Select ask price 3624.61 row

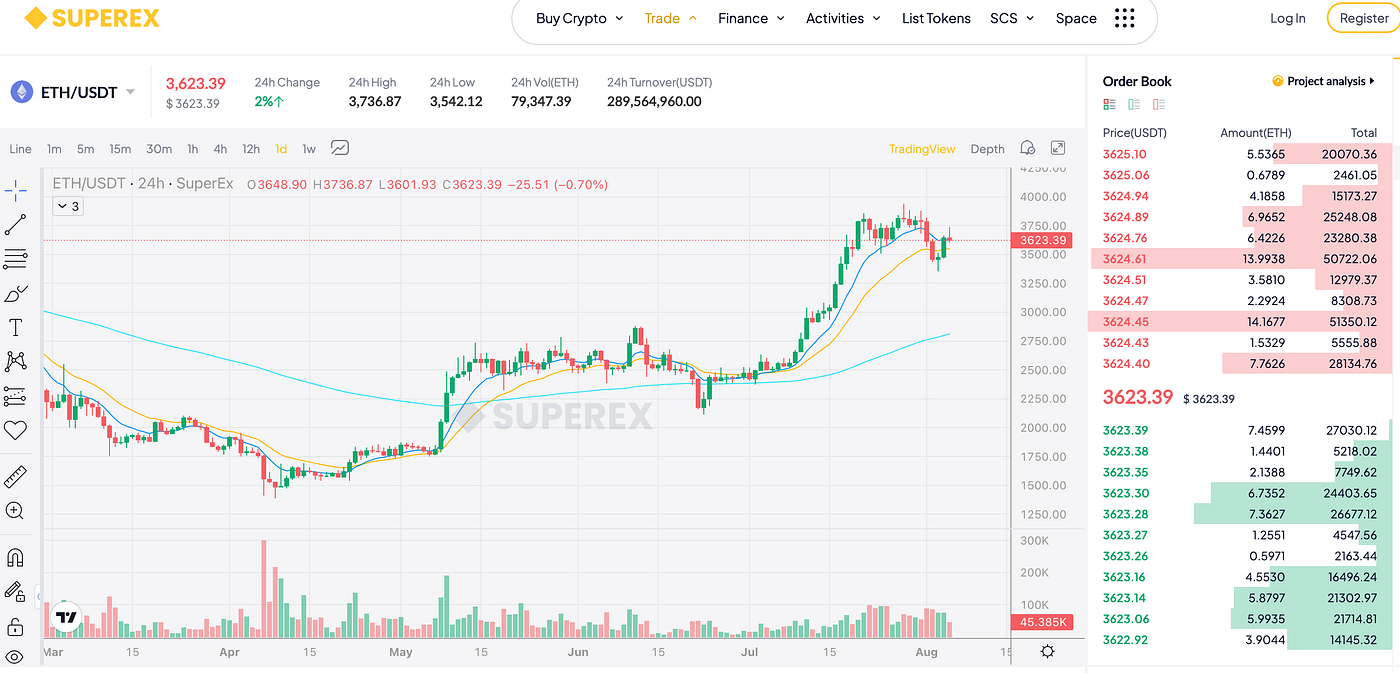point(1239,259)
